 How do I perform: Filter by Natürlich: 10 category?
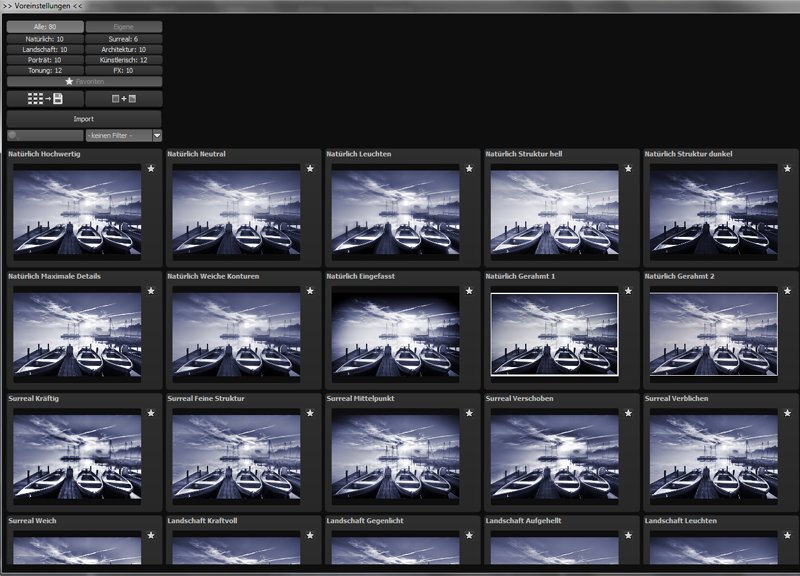[x=45, y=39]
